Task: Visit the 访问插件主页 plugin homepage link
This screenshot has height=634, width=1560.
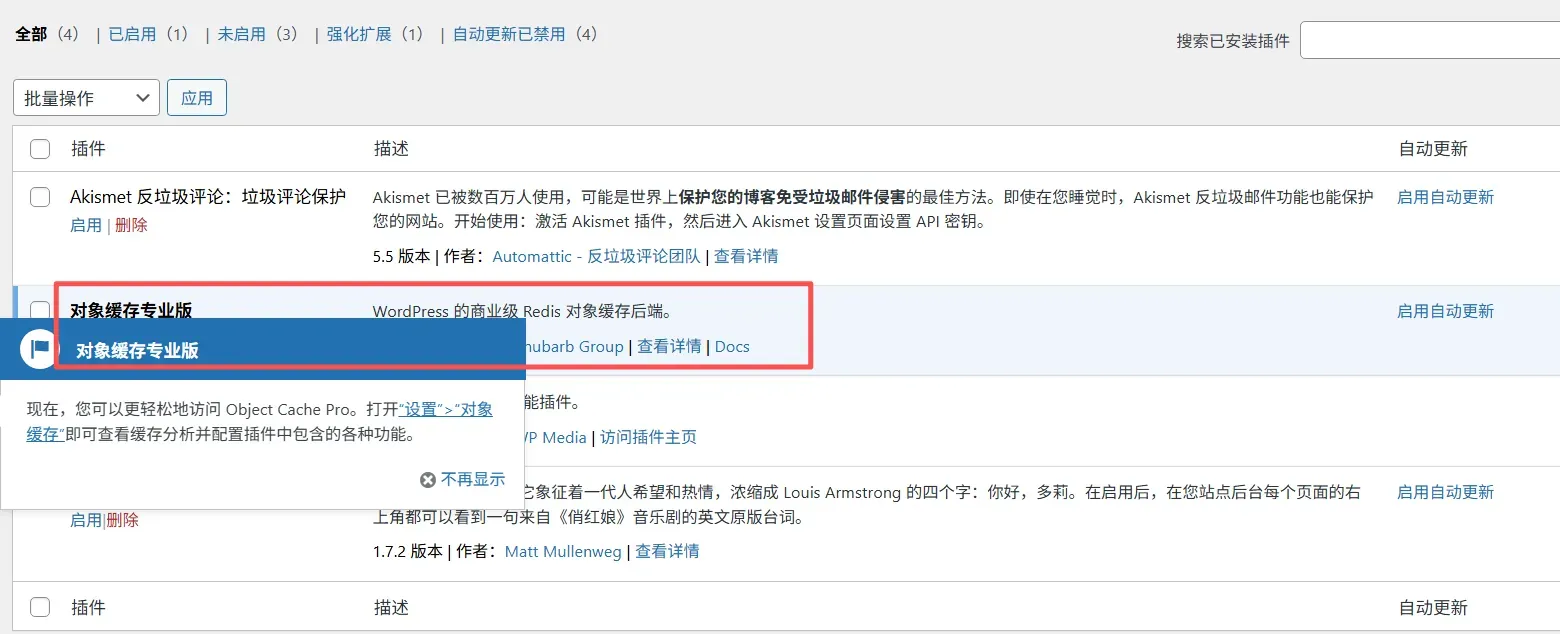Action: [x=648, y=436]
